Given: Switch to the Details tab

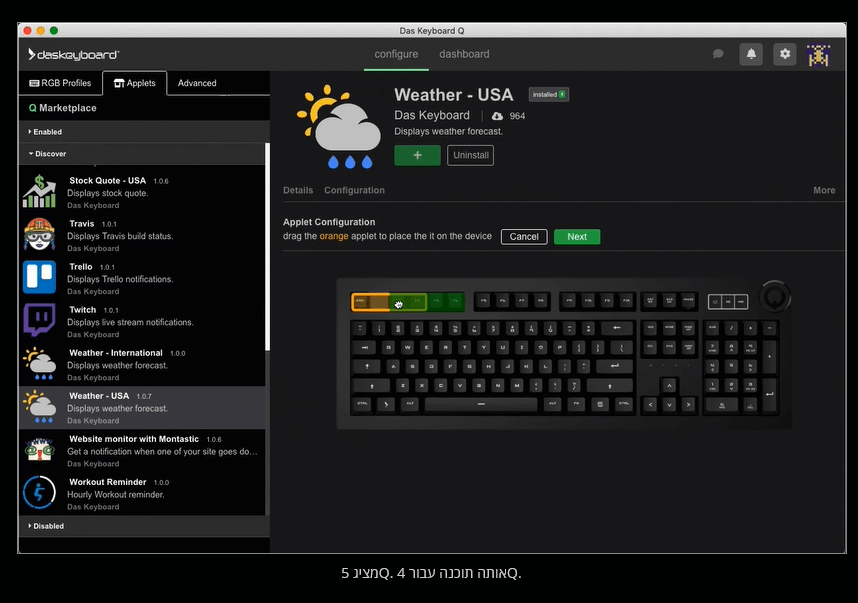Looking at the screenshot, I should click(298, 190).
